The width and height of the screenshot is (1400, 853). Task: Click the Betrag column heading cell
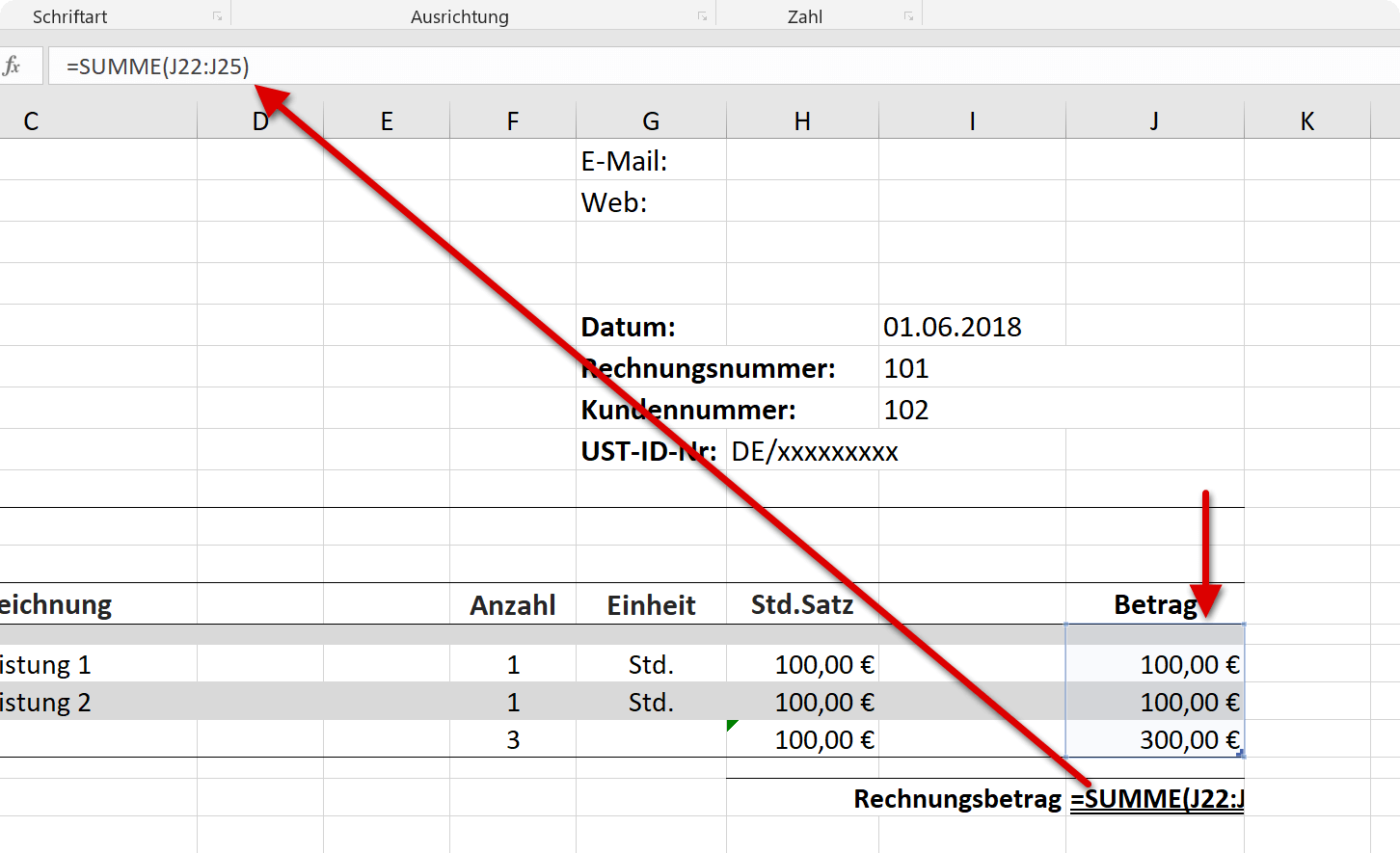1155,604
